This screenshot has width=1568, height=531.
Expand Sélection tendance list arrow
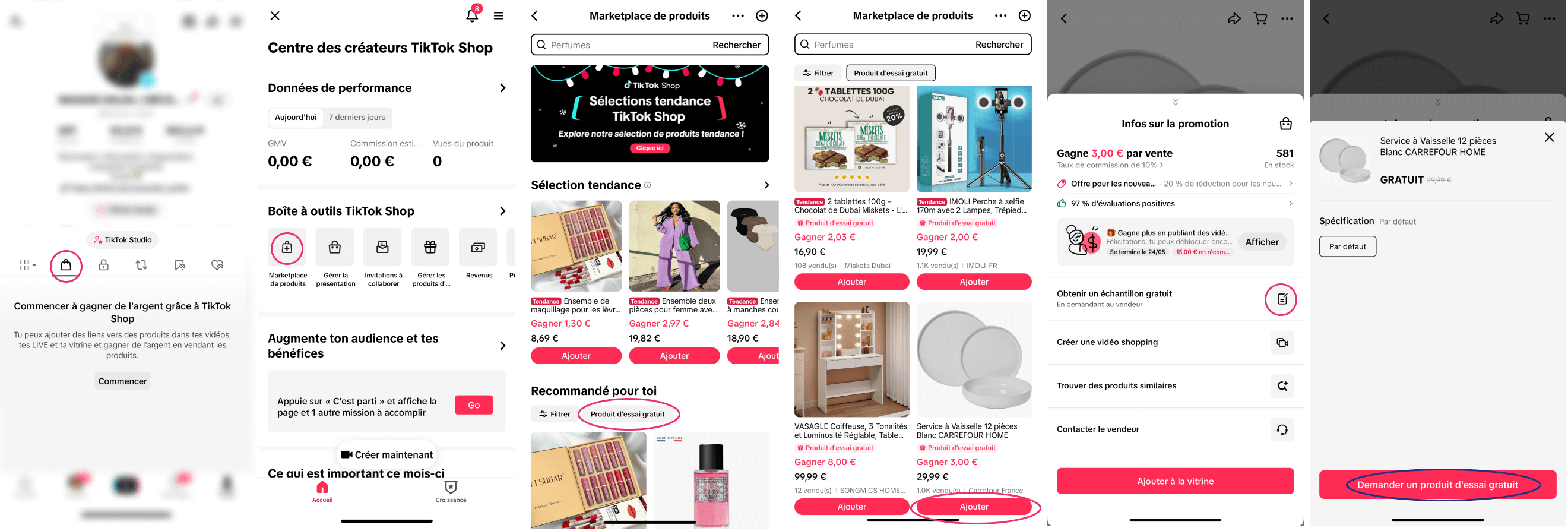pyautogui.click(x=766, y=185)
